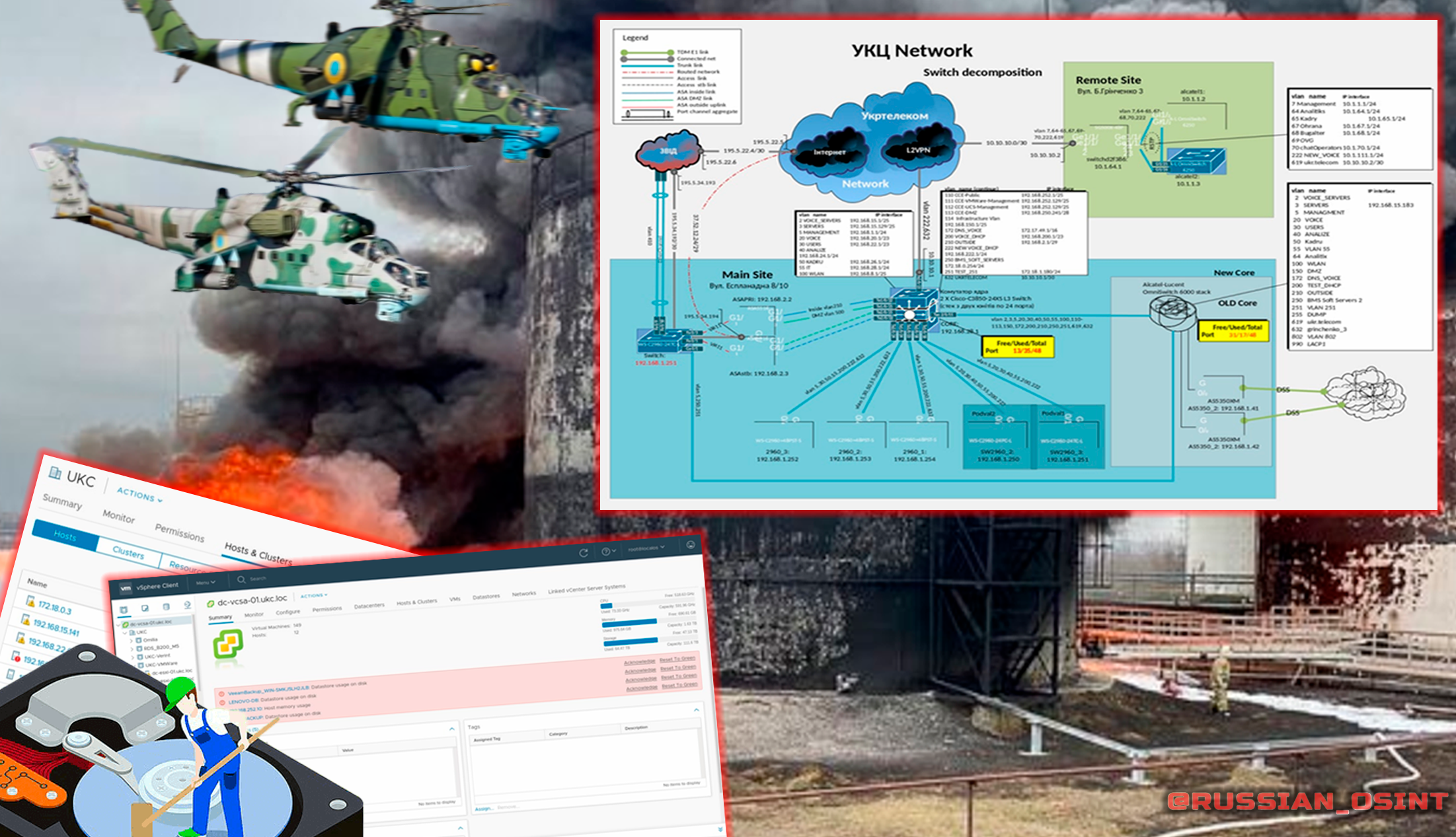Viewport: 1456px width, 837px height.
Task: Switch to the Datastores tab
Action: 486,597
